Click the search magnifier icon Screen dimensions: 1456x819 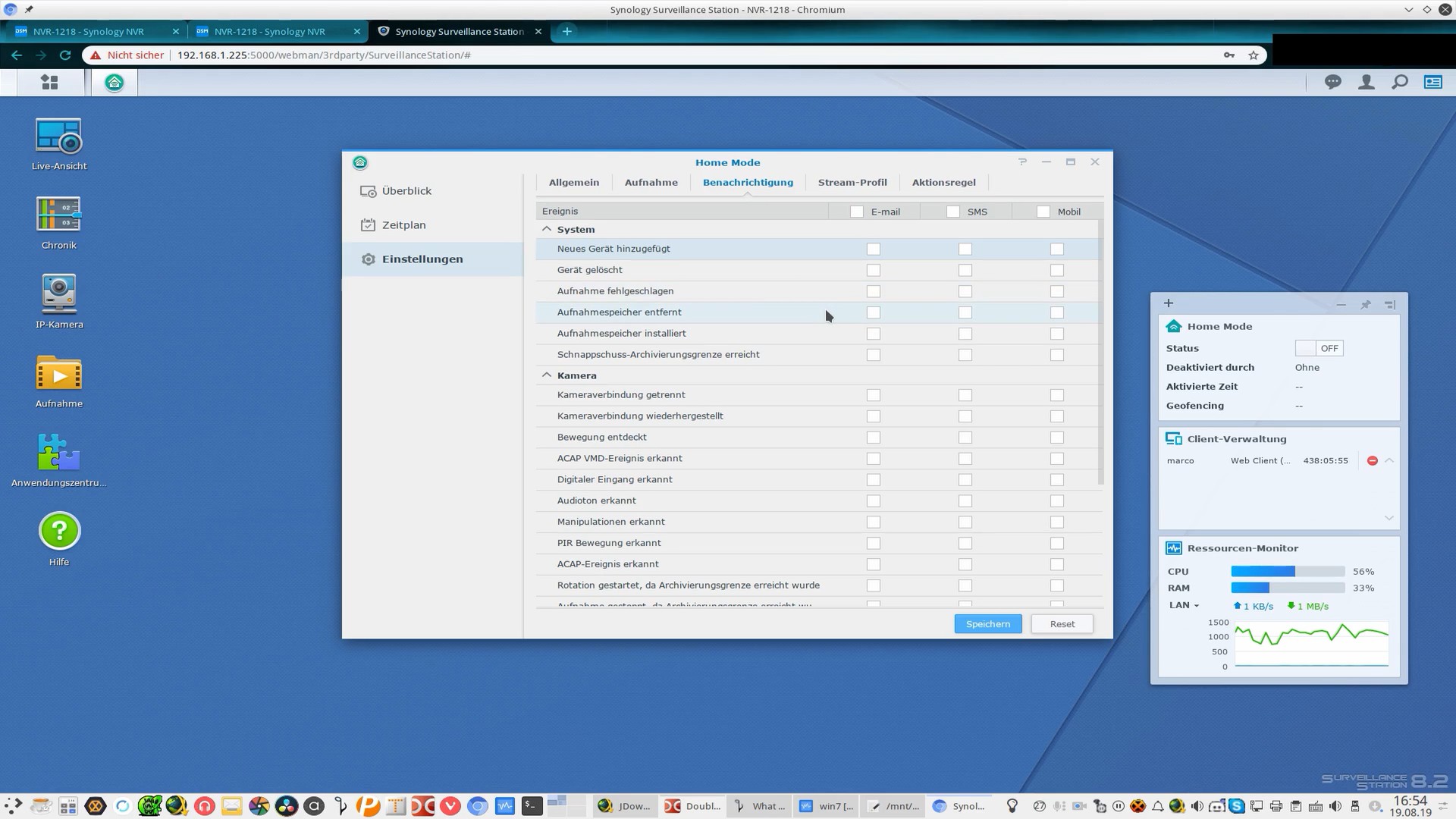tap(1399, 82)
